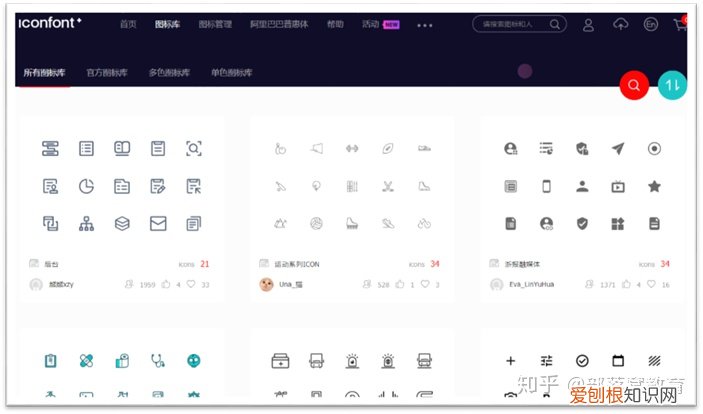Open the 浙报融媒体 library title
The image size is (703, 414).
[522, 264]
